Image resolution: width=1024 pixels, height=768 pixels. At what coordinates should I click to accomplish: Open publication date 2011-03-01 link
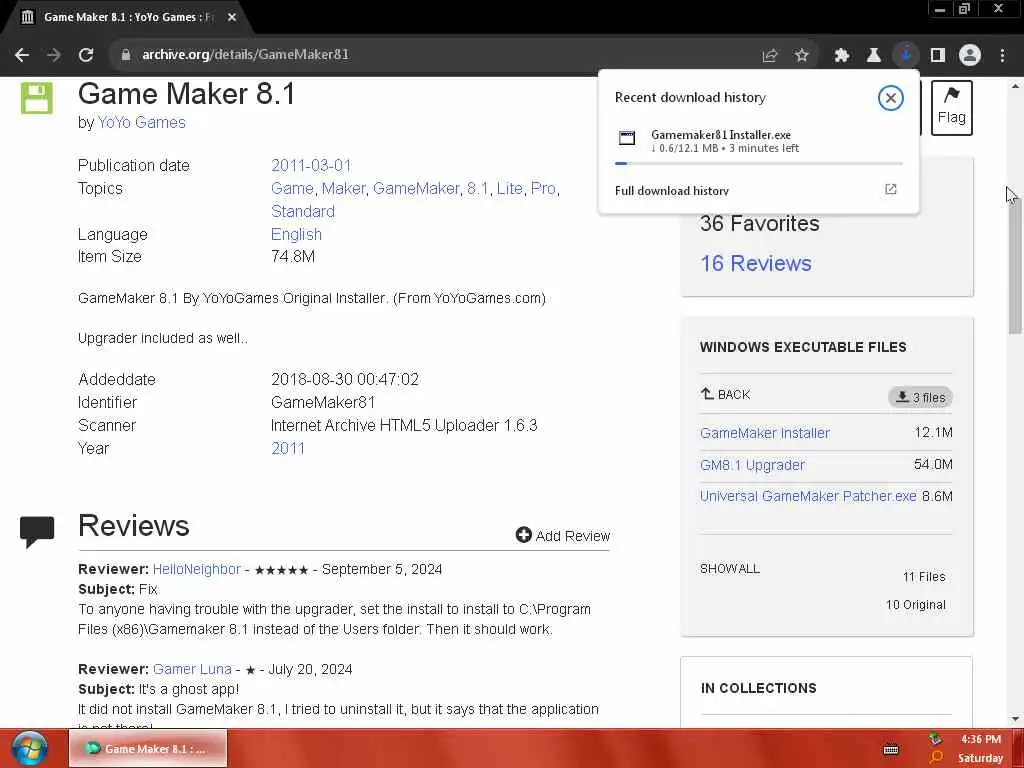(x=311, y=165)
